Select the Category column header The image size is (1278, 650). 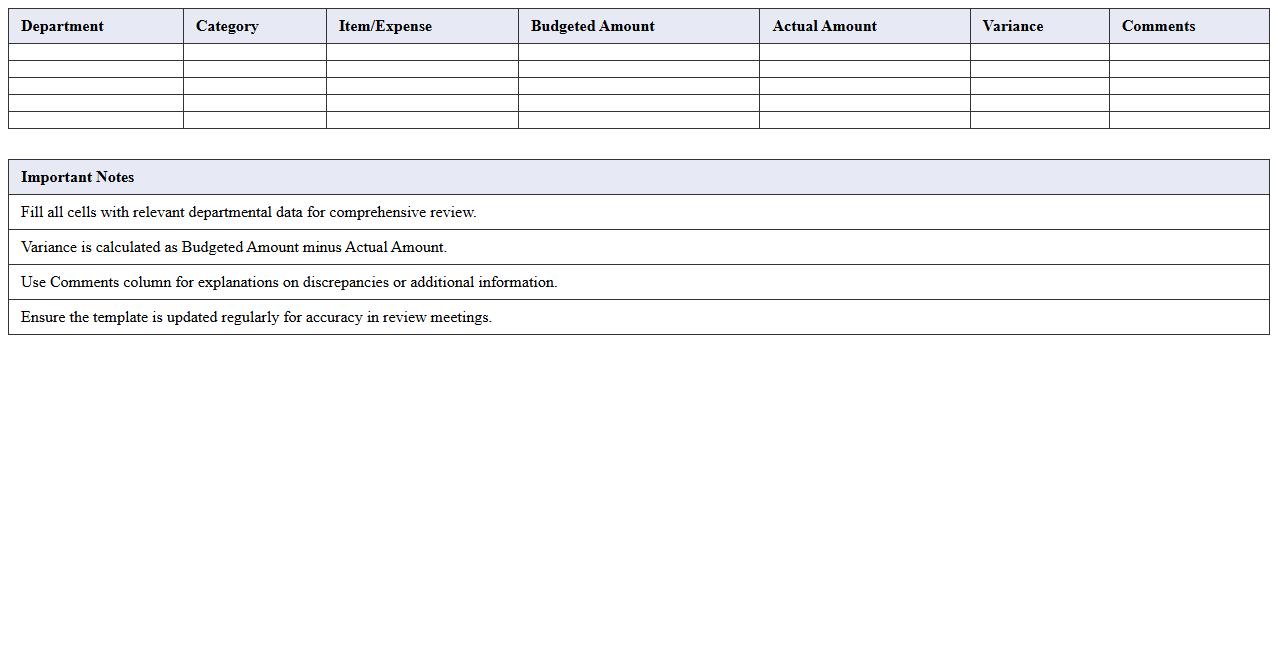[227, 26]
